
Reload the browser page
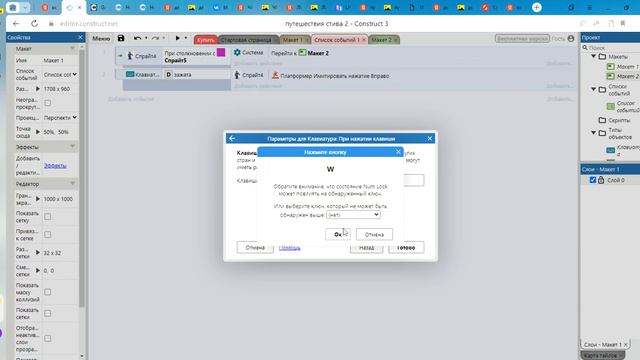34,24
